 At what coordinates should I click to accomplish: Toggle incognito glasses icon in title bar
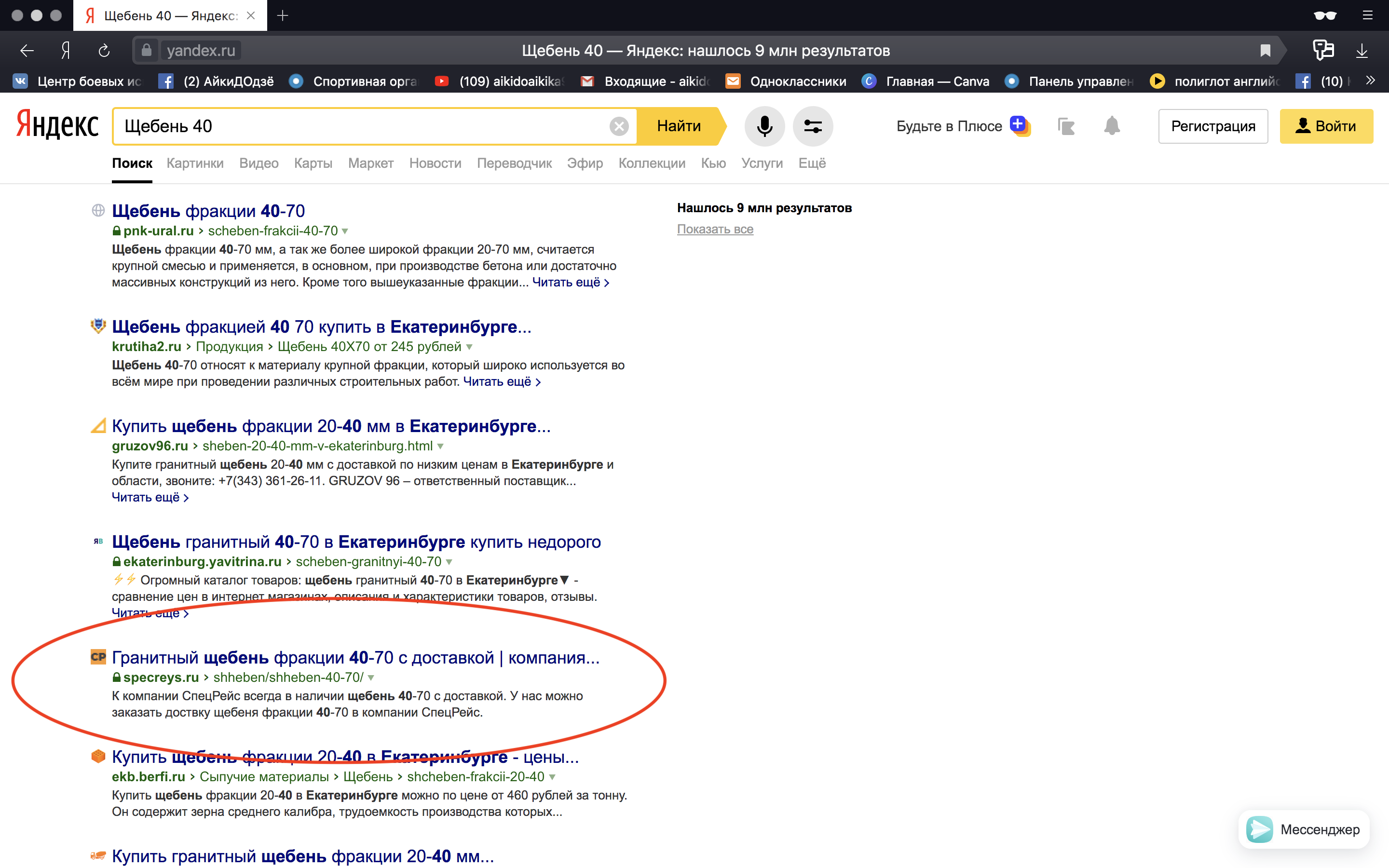tap(1325, 15)
